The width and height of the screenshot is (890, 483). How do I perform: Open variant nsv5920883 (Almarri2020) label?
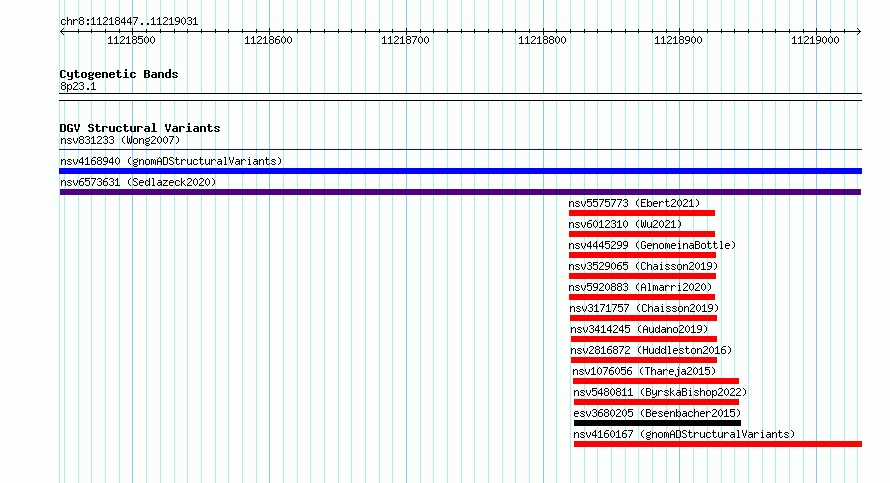[x=640, y=287]
